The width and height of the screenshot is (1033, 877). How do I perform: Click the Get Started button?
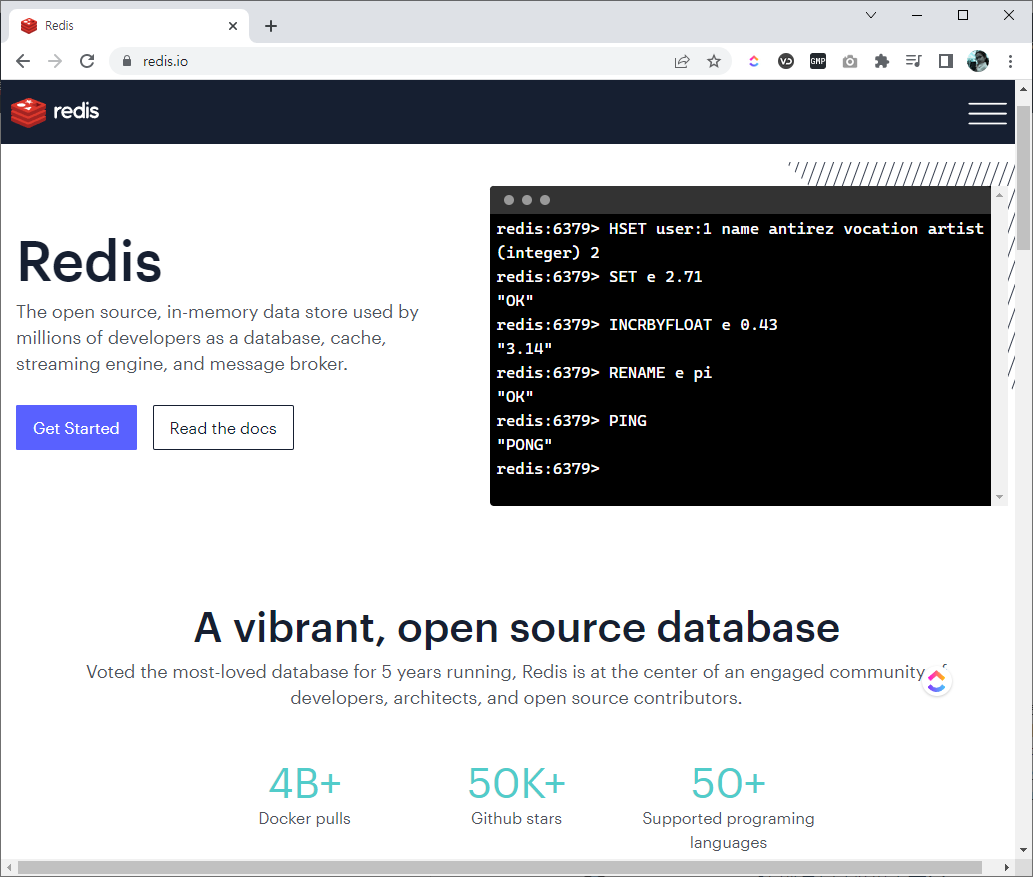76,428
